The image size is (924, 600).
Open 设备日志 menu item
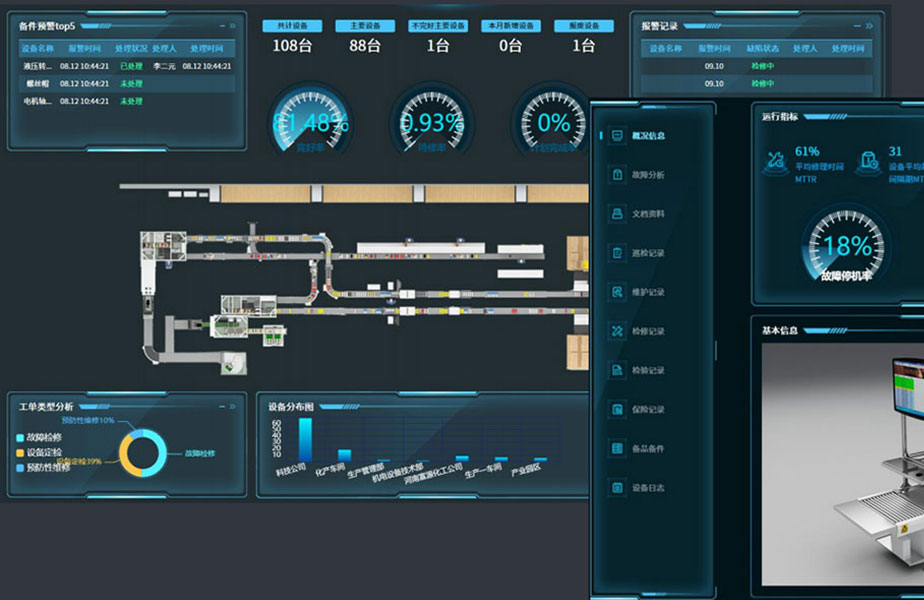point(648,487)
